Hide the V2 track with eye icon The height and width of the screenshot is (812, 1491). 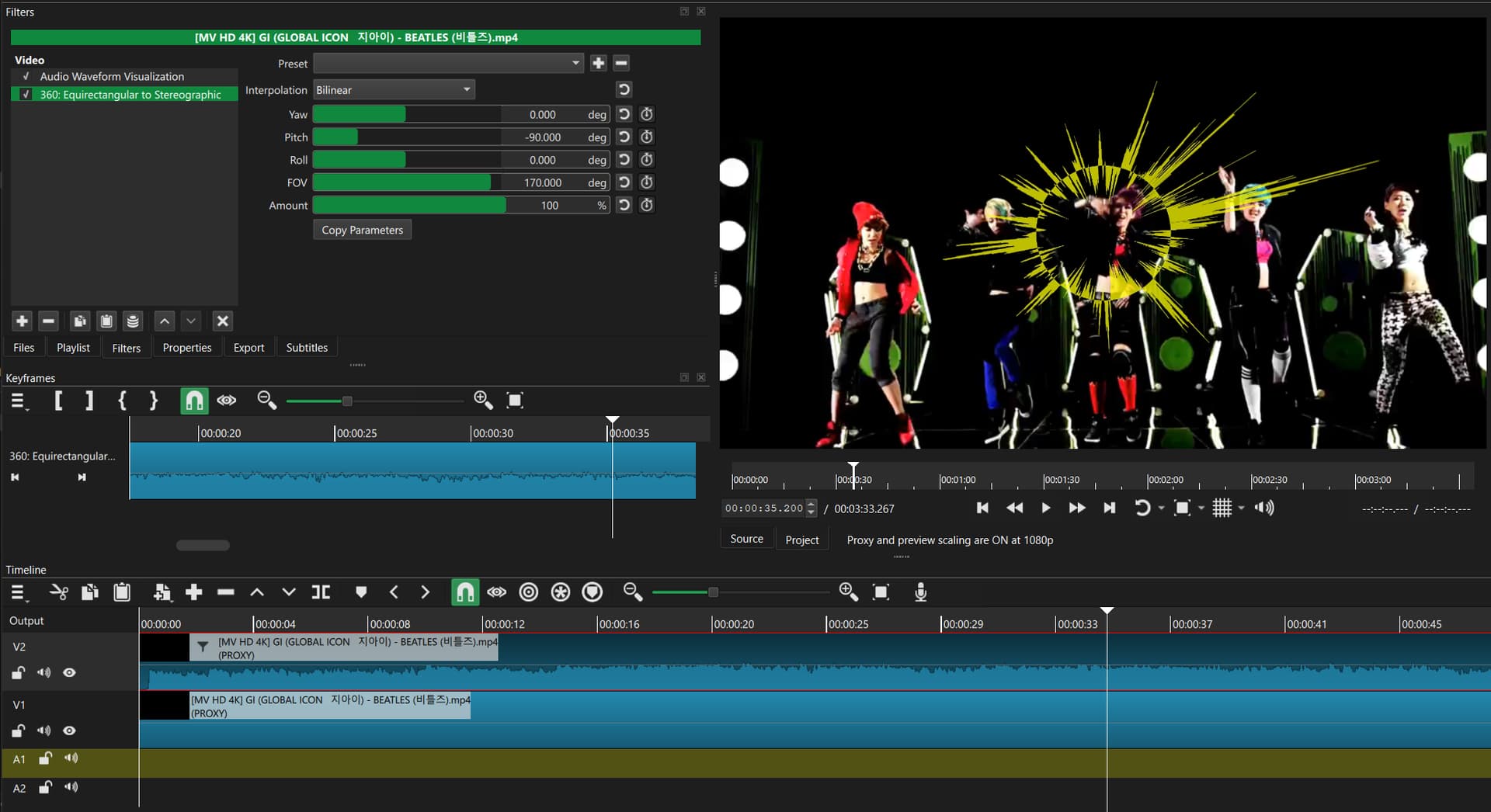pyautogui.click(x=69, y=673)
